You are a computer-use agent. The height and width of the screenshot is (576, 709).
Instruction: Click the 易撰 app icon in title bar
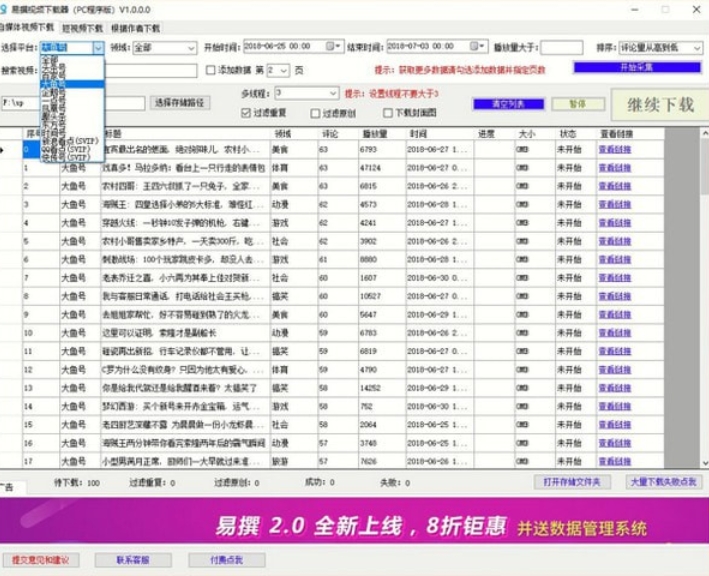[x=6, y=8]
